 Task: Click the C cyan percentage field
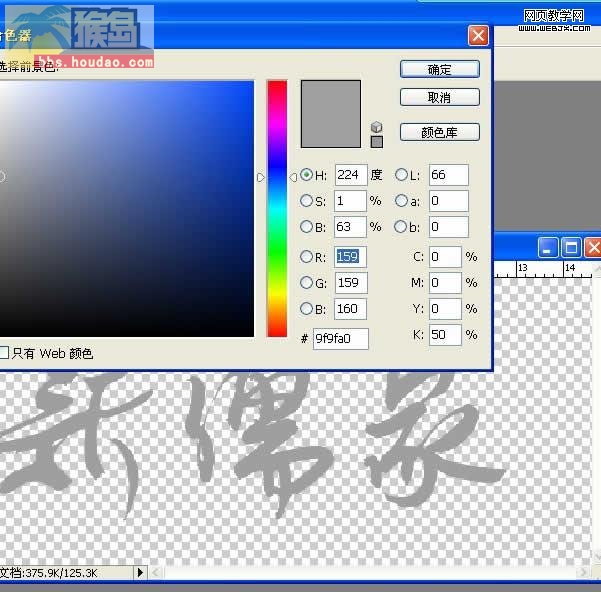445,257
